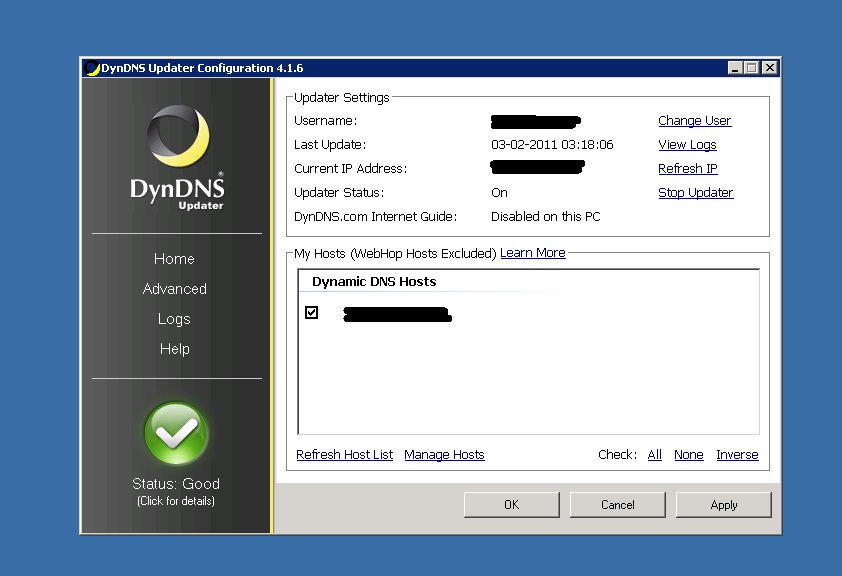Click the Refresh IP link
842x576 pixels.
(x=687, y=169)
